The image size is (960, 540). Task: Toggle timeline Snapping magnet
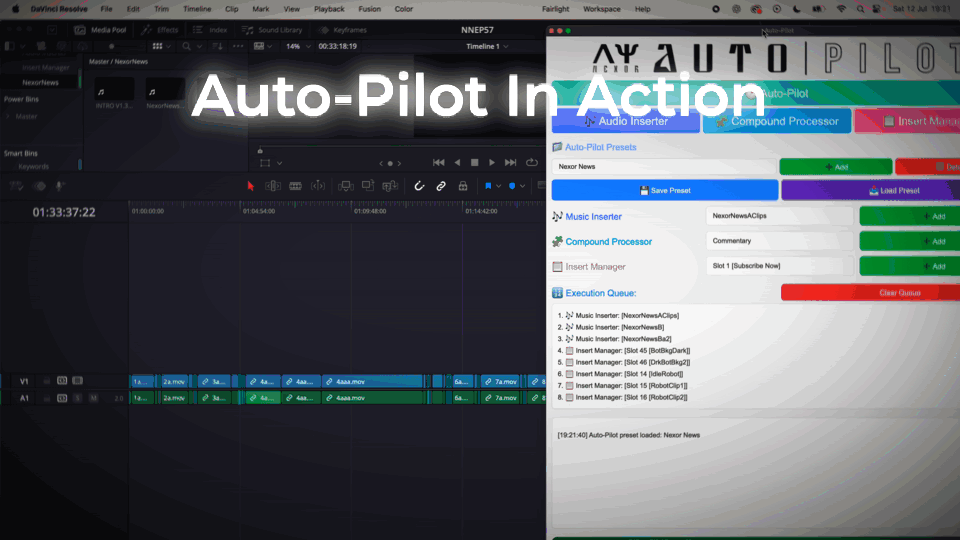coord(419,186)
